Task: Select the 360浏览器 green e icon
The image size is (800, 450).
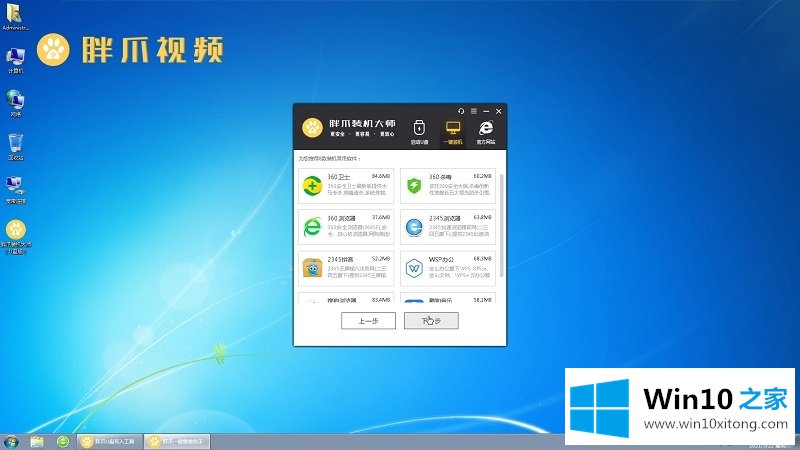Action: click(312, 227)
